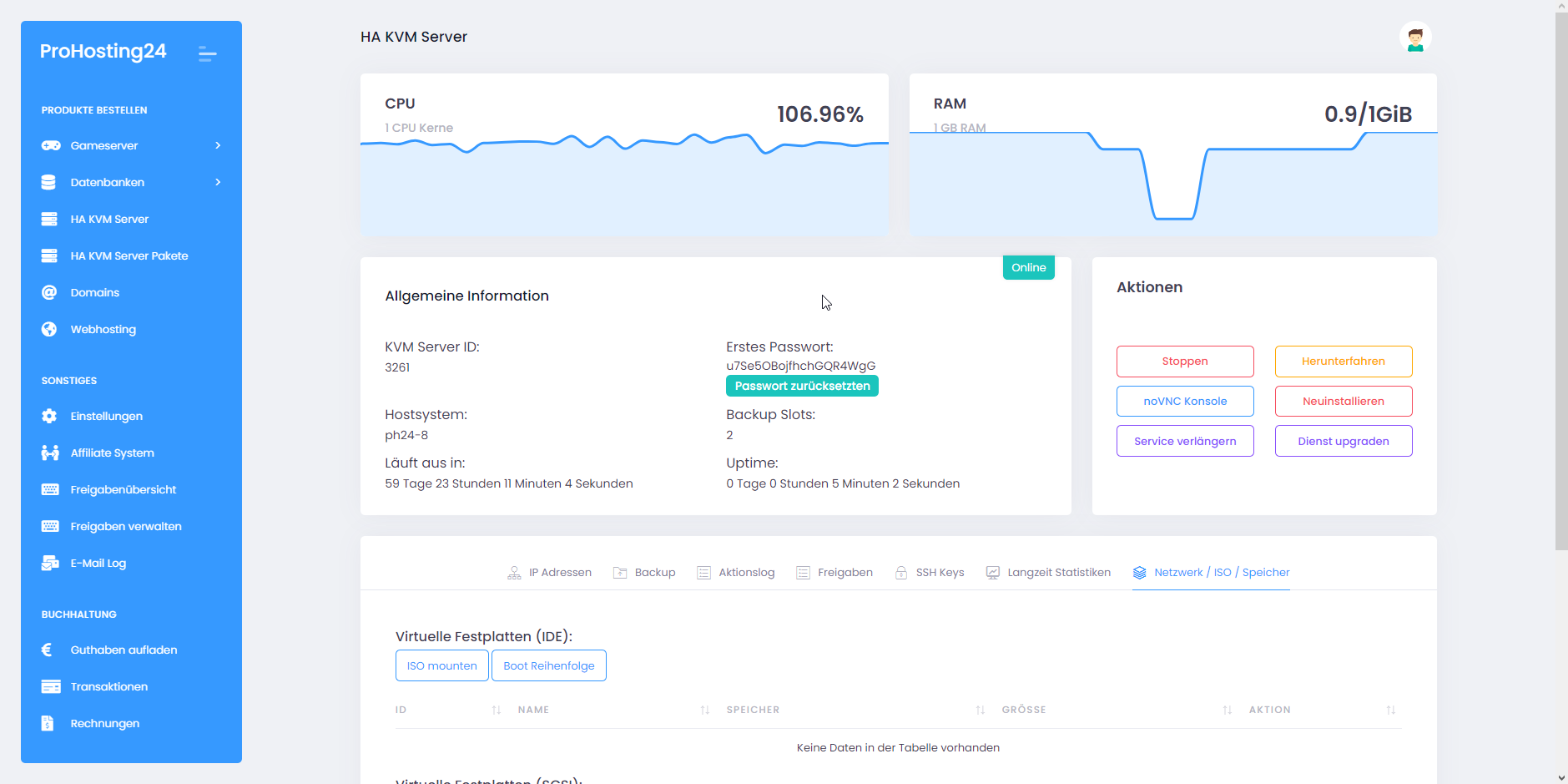Toggle the sidebar collapse menu icon
The height and width of the screenshot is (784, 1568).
(208, 54)
